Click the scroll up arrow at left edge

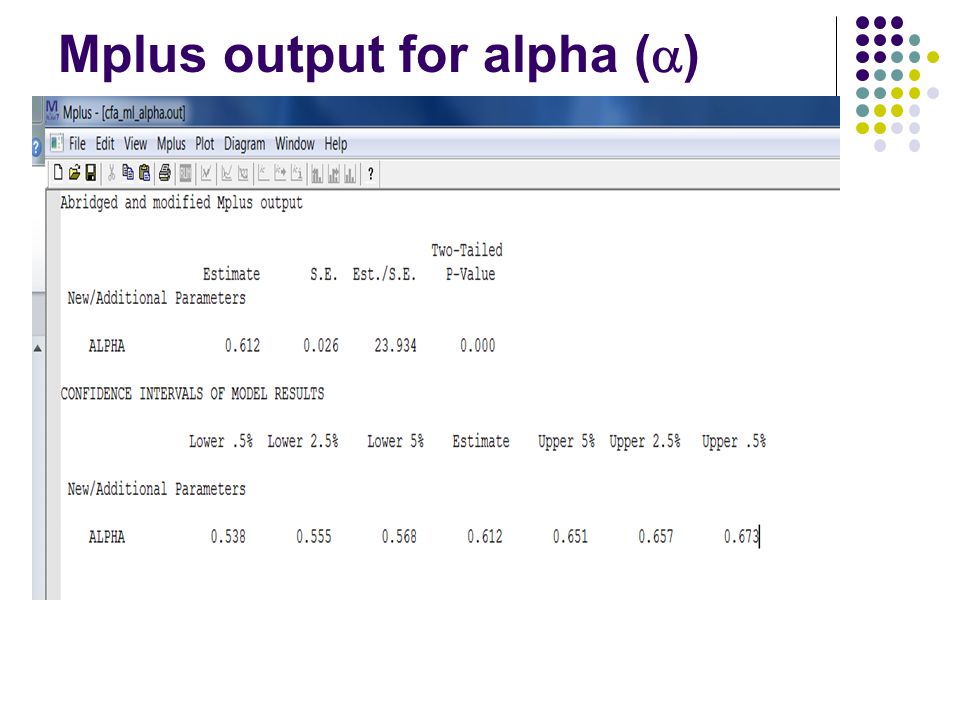tap(37, 348)
